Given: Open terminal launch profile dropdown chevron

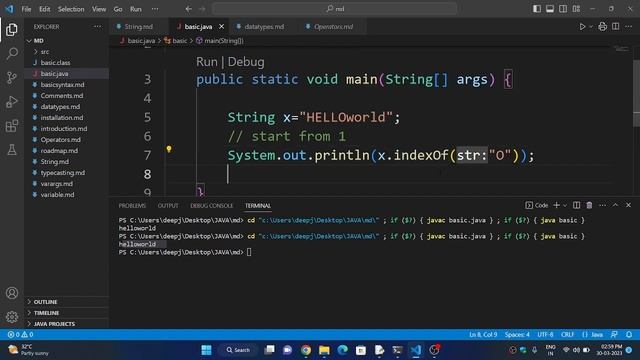Looking at the screenshot, I should (565, 205).
